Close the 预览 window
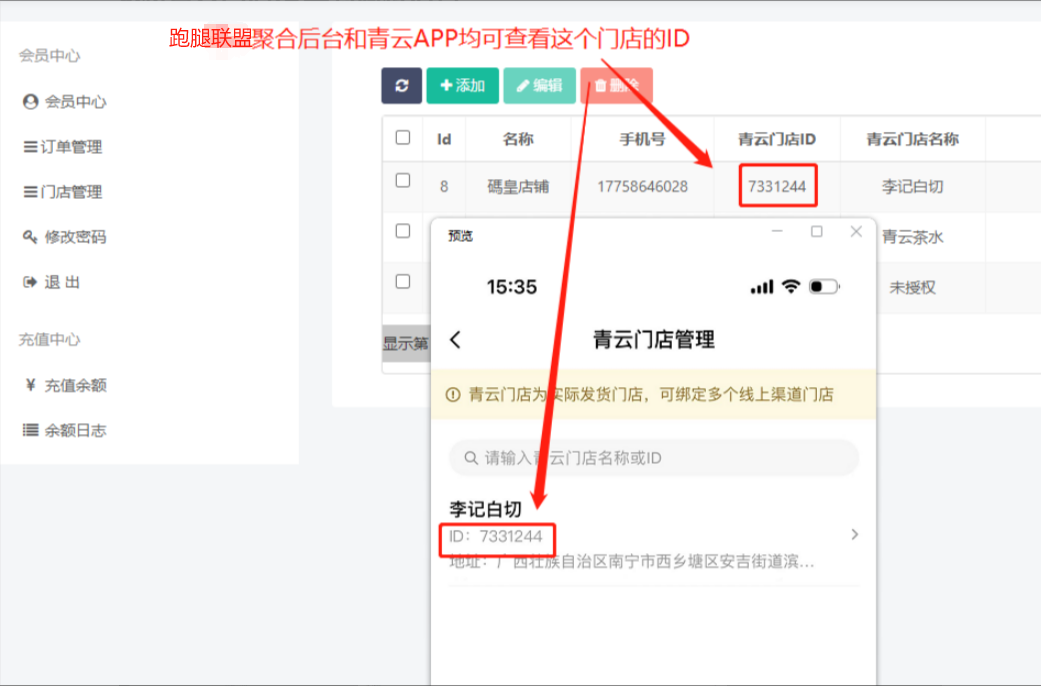 pos(856,231)
